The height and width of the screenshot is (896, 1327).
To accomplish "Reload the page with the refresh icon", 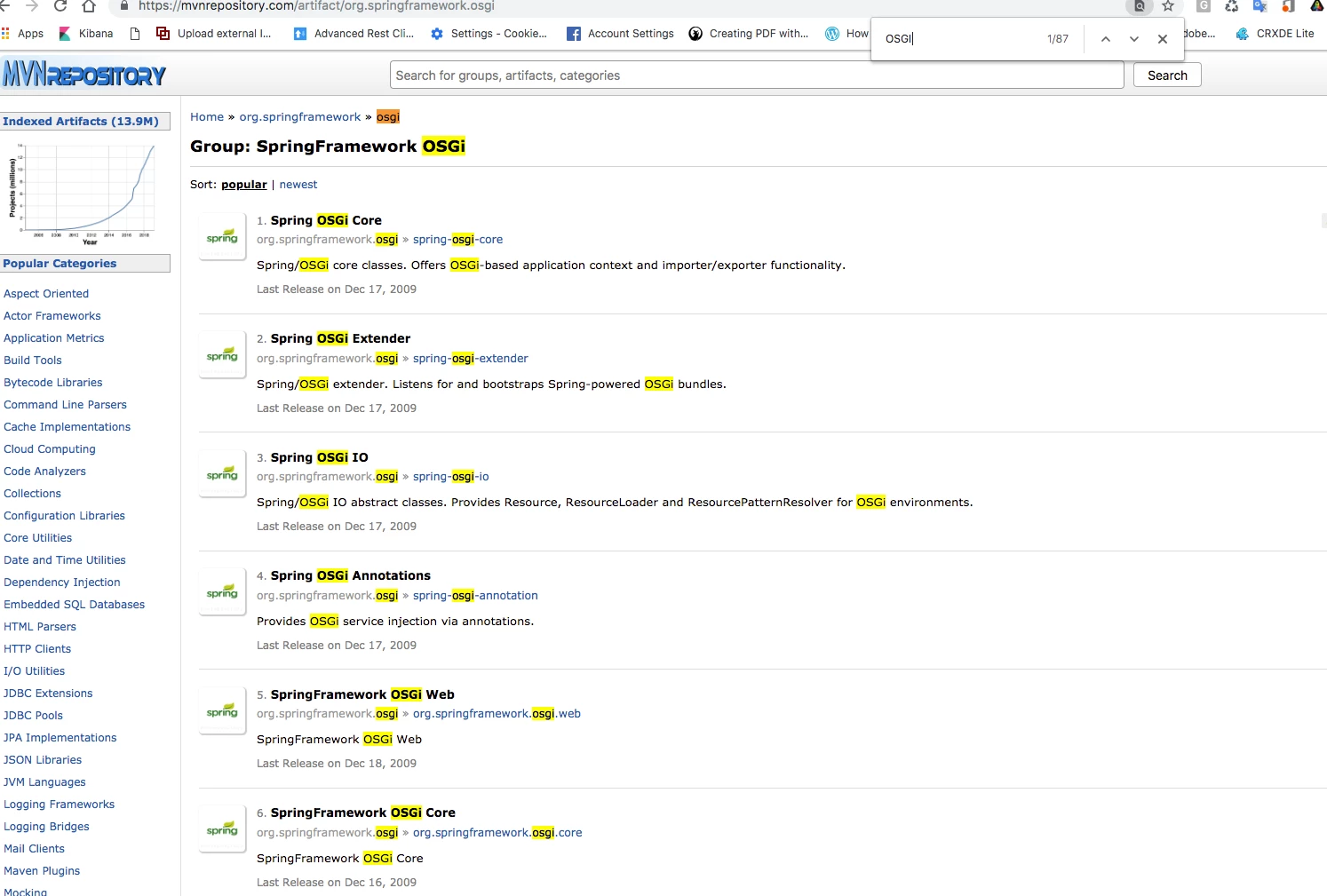I will pos(60,5).
